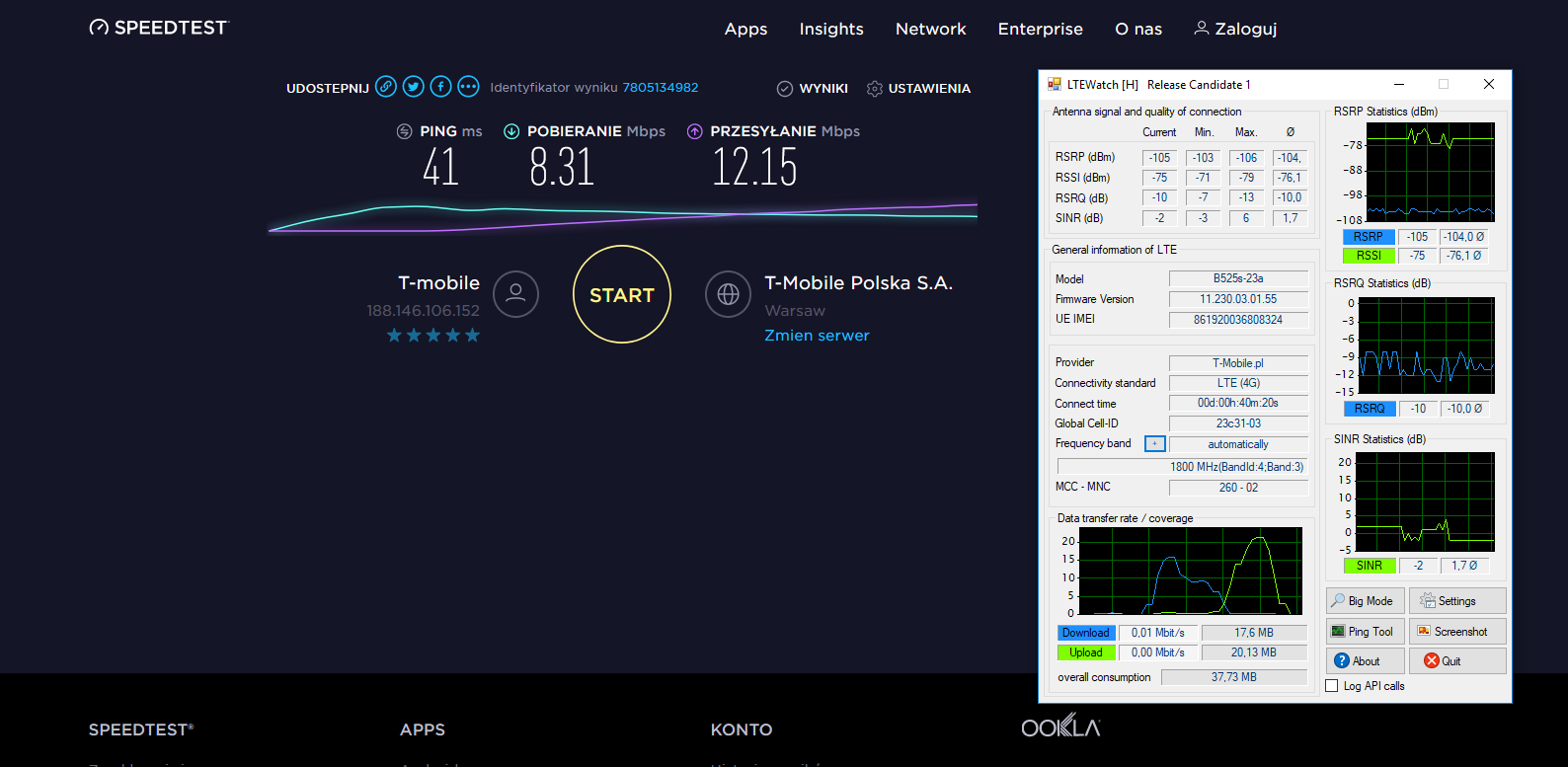1568x767 pixels.
Task: Click the Upload total 20,13 MB value
Action: point(1254,652)
